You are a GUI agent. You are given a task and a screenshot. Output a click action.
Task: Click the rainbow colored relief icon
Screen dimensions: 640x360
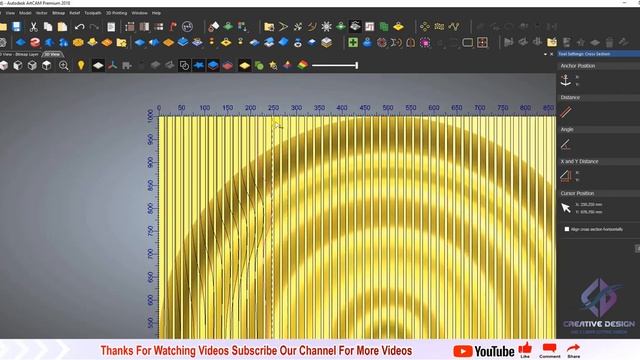click(x=302, y=65)
